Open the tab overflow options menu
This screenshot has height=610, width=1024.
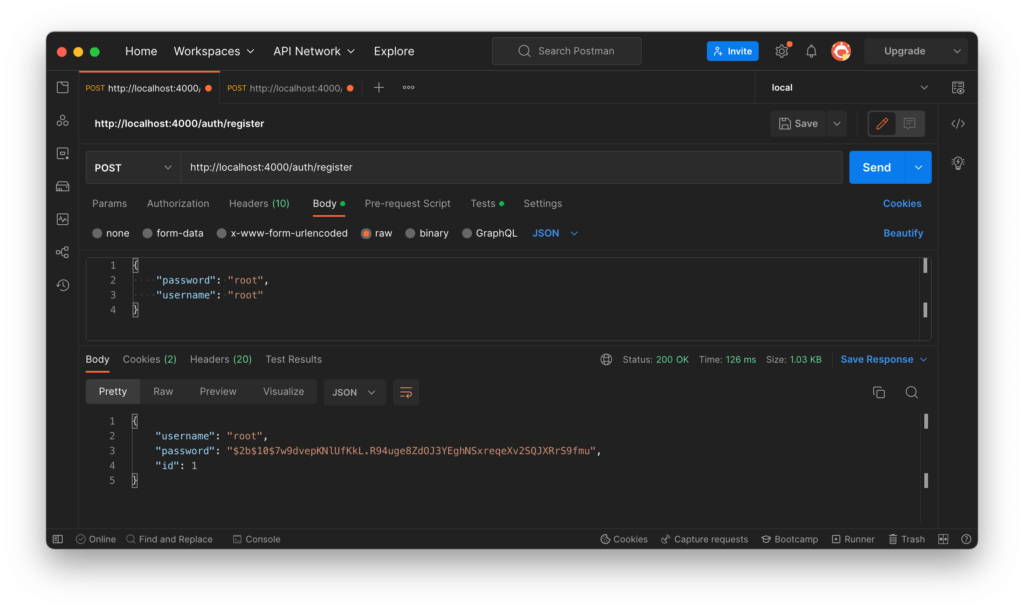(x=409, y=88)
